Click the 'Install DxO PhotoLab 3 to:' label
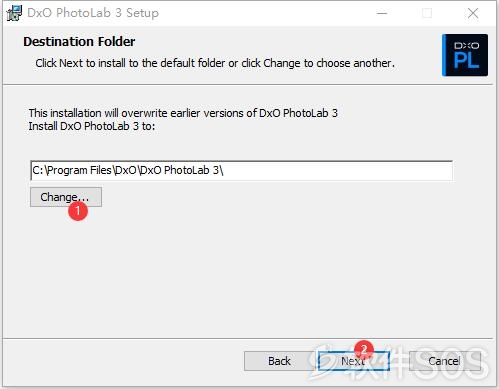Screen dimensions: 499x389 [x=92, y=126]
